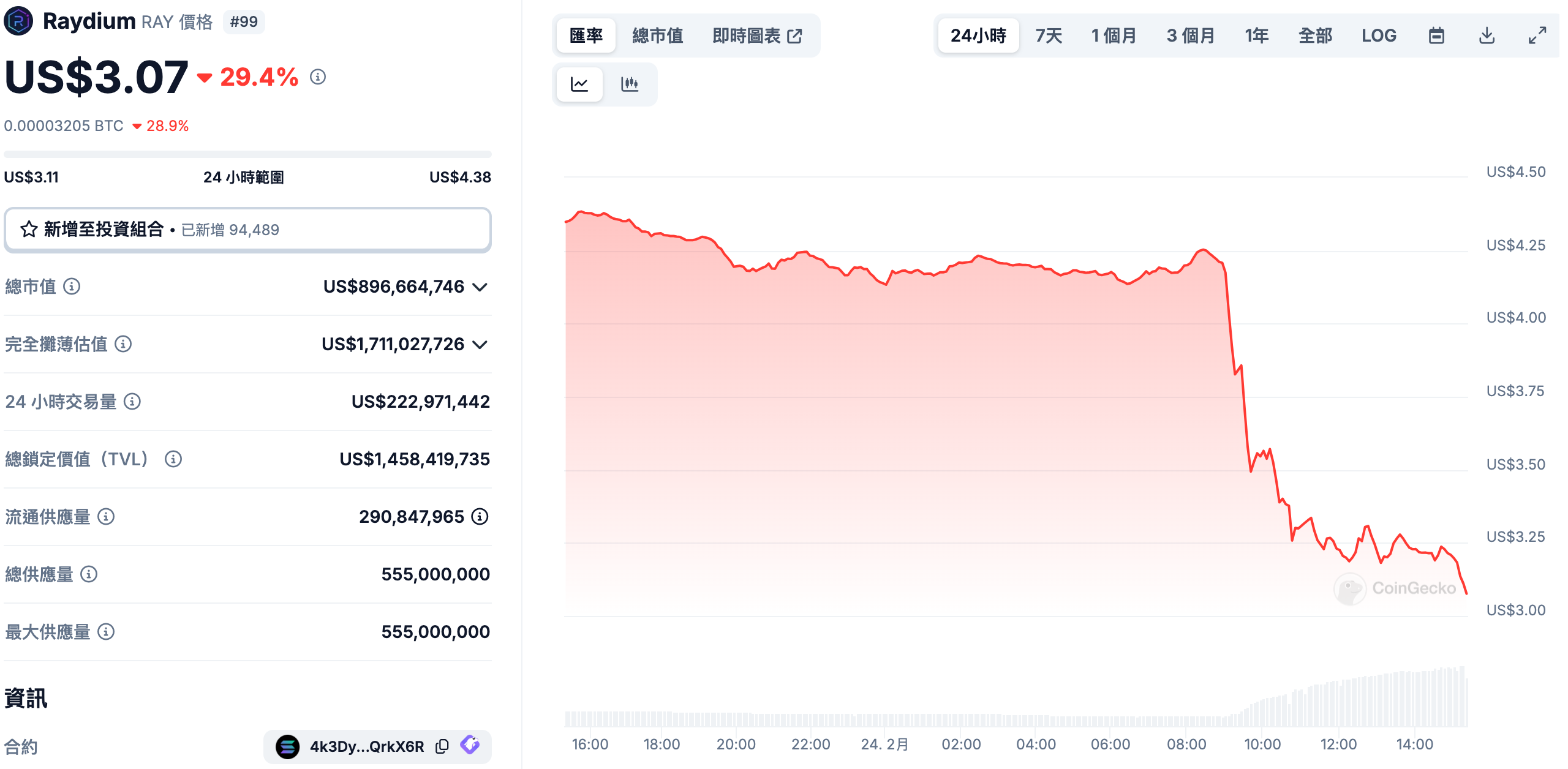Select the 匯率 chart tab
The height and width of the screenshot is (769, 1568).
pos(586,36)
